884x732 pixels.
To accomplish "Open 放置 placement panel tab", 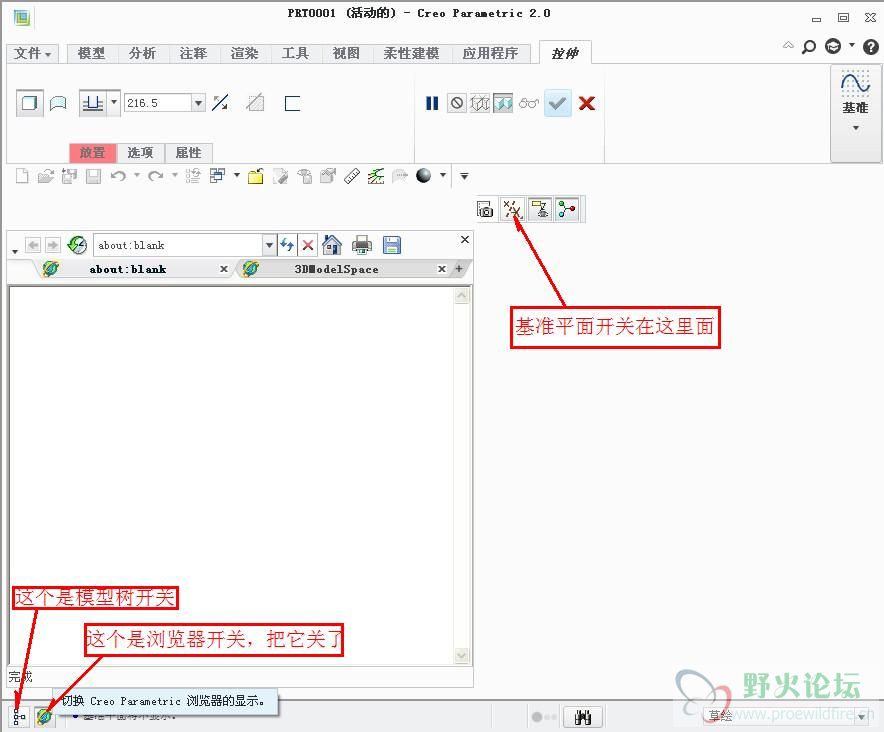I will click(x=92, y=153).
